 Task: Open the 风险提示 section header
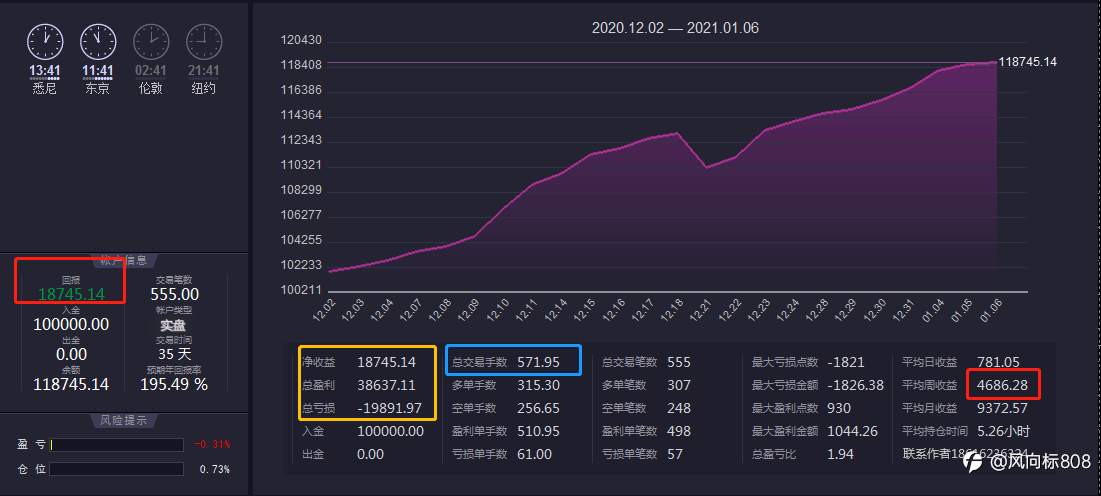coord(124,421)
